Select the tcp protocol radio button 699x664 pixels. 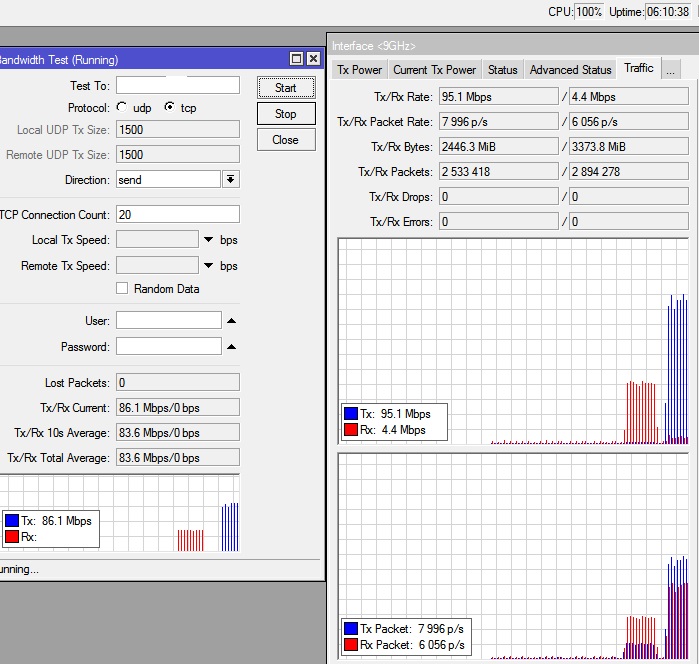tap(169, 107)
